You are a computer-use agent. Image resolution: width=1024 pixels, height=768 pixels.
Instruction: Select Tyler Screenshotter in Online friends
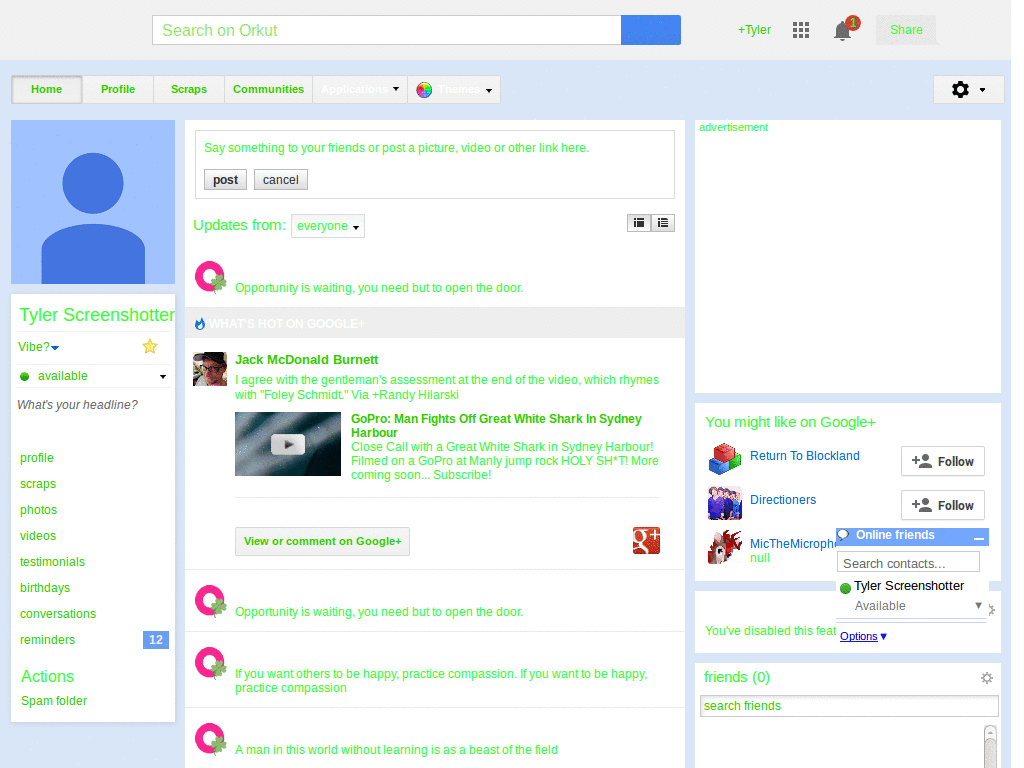click(908, 586)
